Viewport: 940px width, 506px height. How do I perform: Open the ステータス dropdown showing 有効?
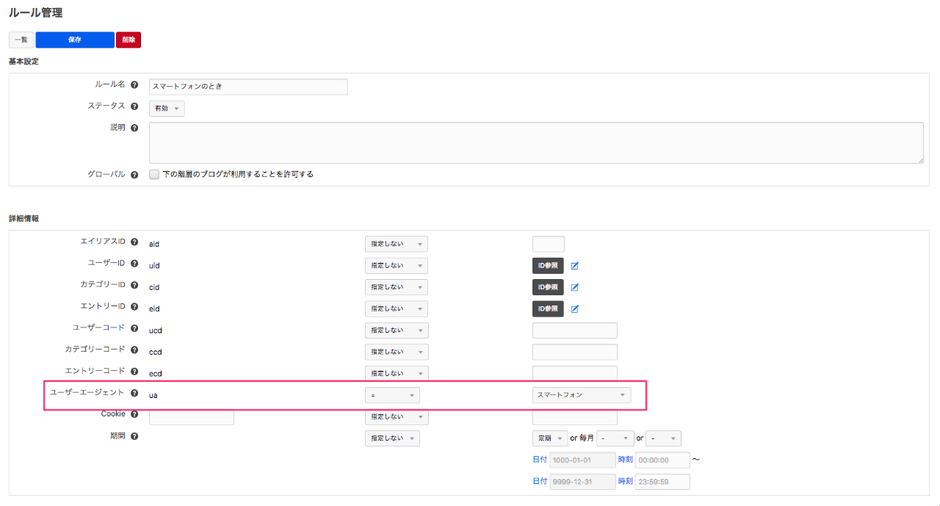[x=166, y=109]
